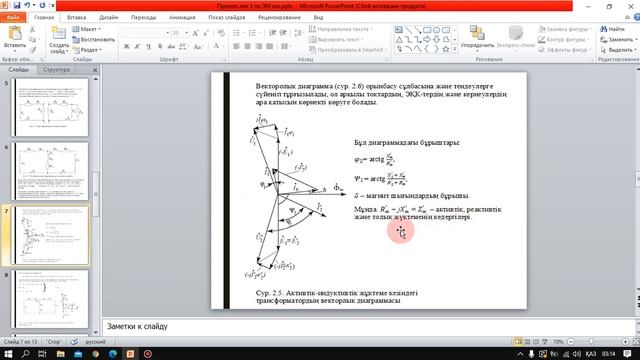Click Преобразовать в SmartArt

(x=348, y=49)
